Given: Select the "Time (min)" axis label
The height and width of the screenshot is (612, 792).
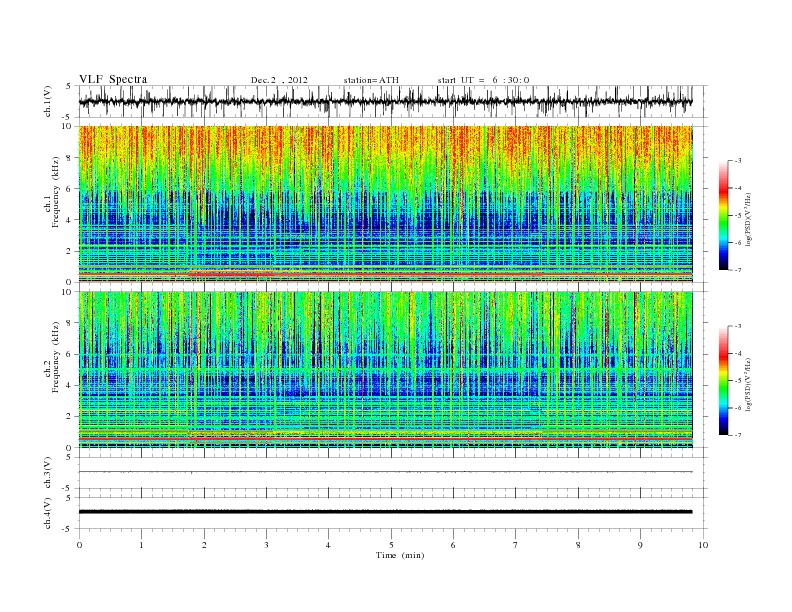Looking at the screenshot, I should tap(400, 555).
